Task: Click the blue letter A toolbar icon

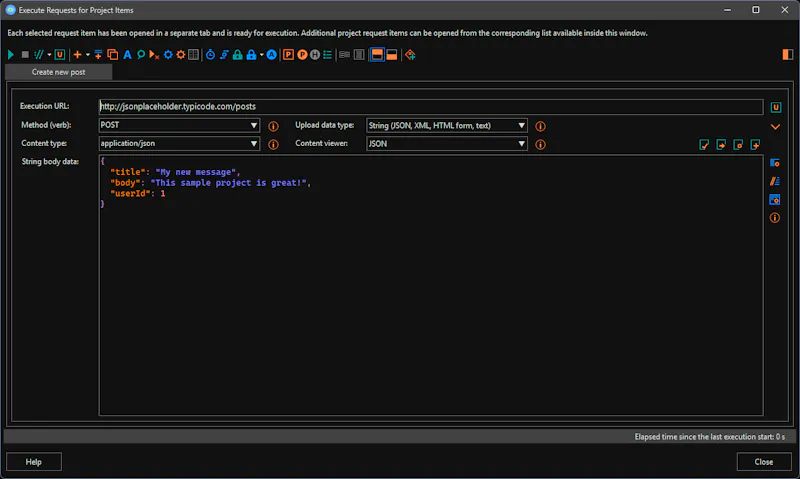Action: pos(127,55)
